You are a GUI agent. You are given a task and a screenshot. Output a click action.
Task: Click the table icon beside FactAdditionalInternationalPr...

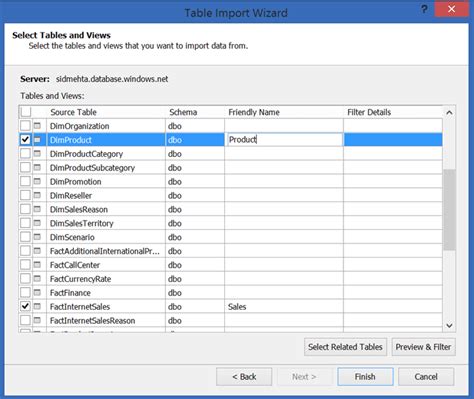pyautogui.click(x=37, y=251)
